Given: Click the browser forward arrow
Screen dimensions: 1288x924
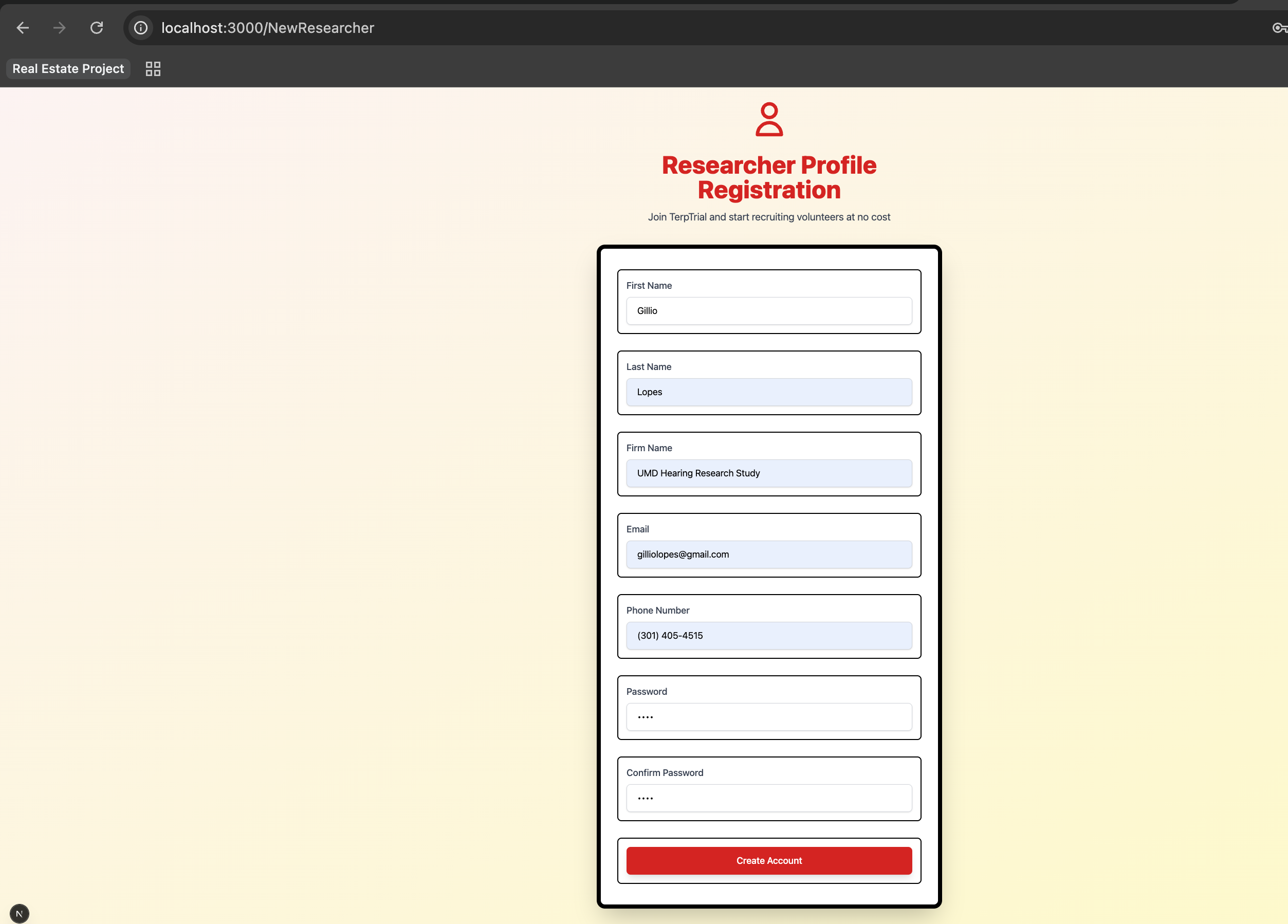Looking at the screenshot, I should tap(60, 28).
